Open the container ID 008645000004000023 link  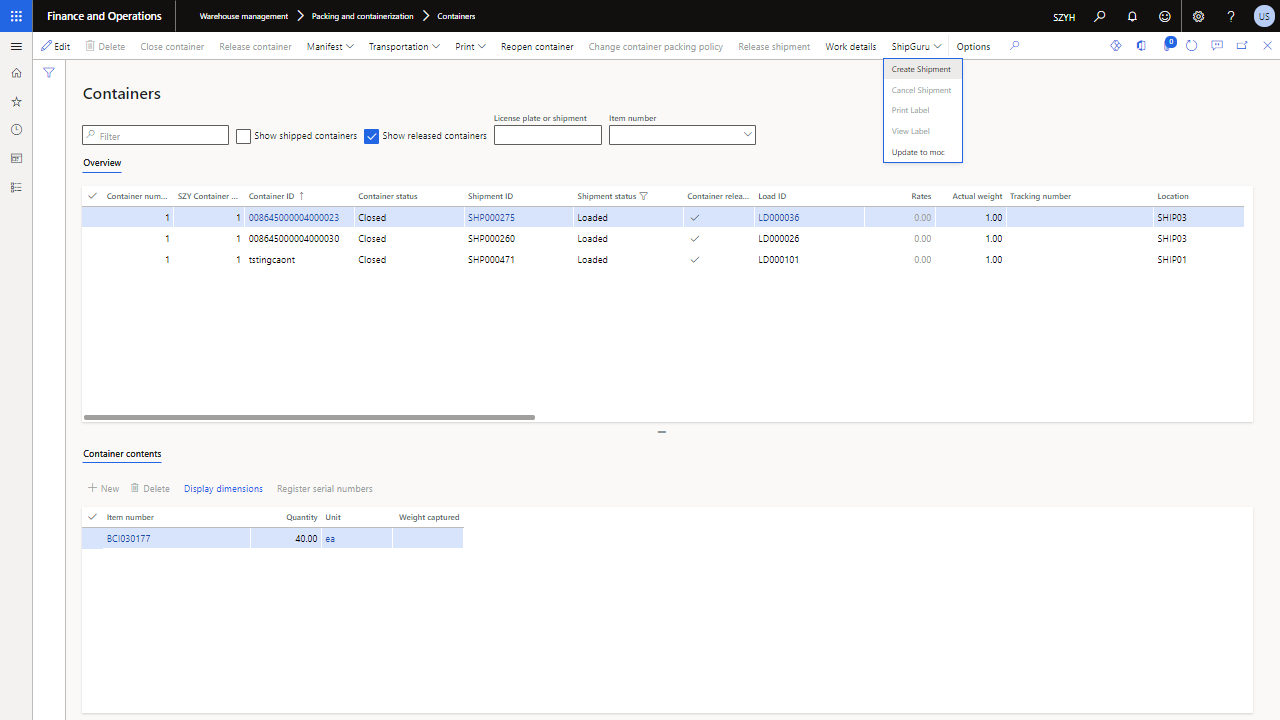pos(294,217)
